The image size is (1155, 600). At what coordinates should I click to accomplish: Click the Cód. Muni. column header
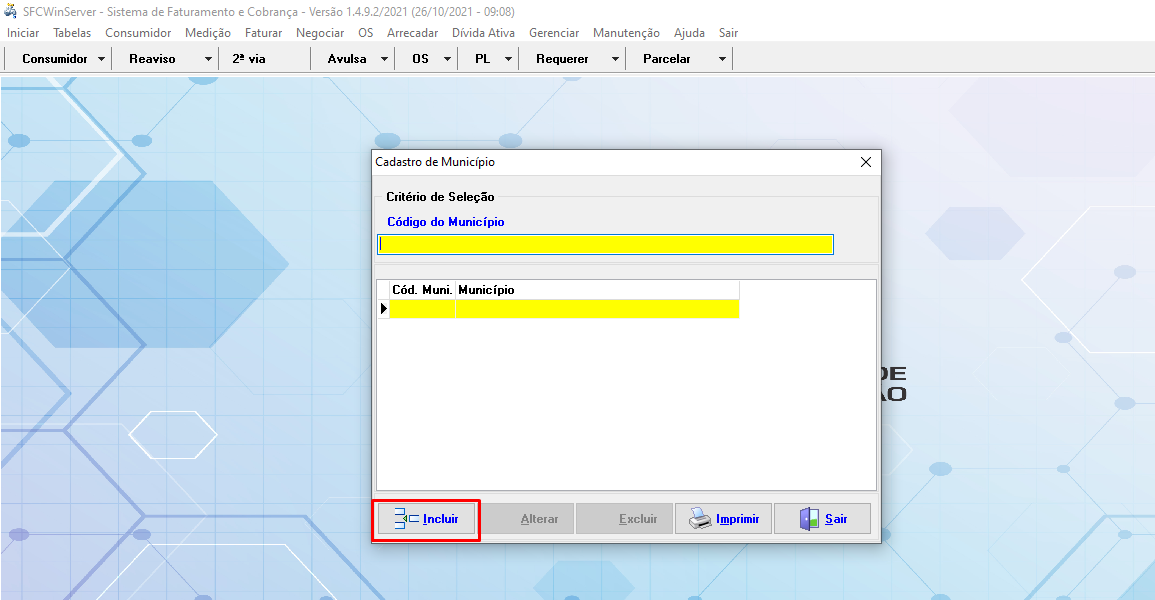pos(422,290)
